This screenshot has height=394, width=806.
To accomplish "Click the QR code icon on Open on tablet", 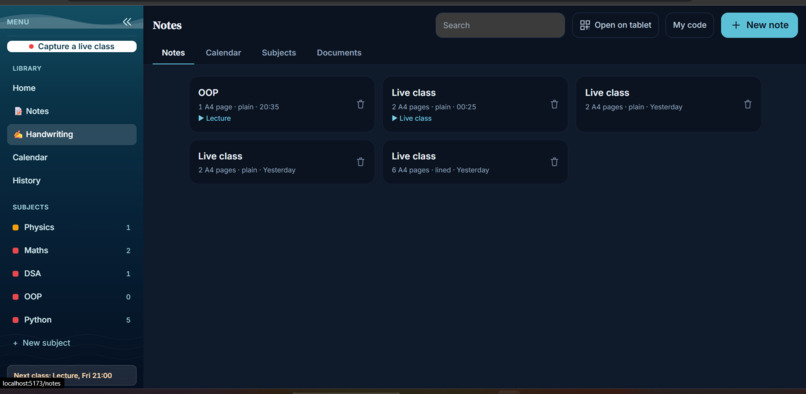I will click(x=585, y=25).
